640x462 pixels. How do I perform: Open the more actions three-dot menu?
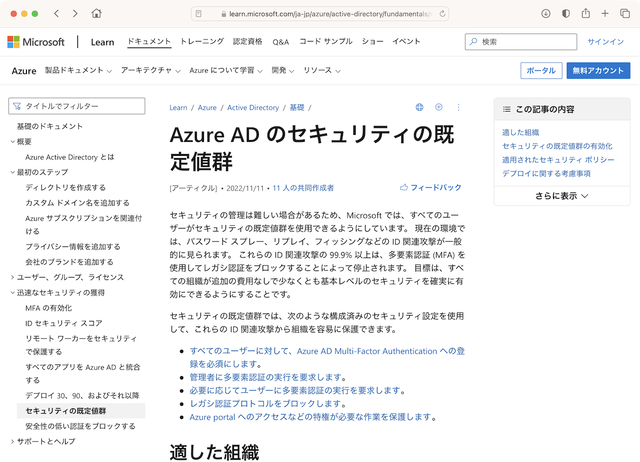(x=458, y=107)
